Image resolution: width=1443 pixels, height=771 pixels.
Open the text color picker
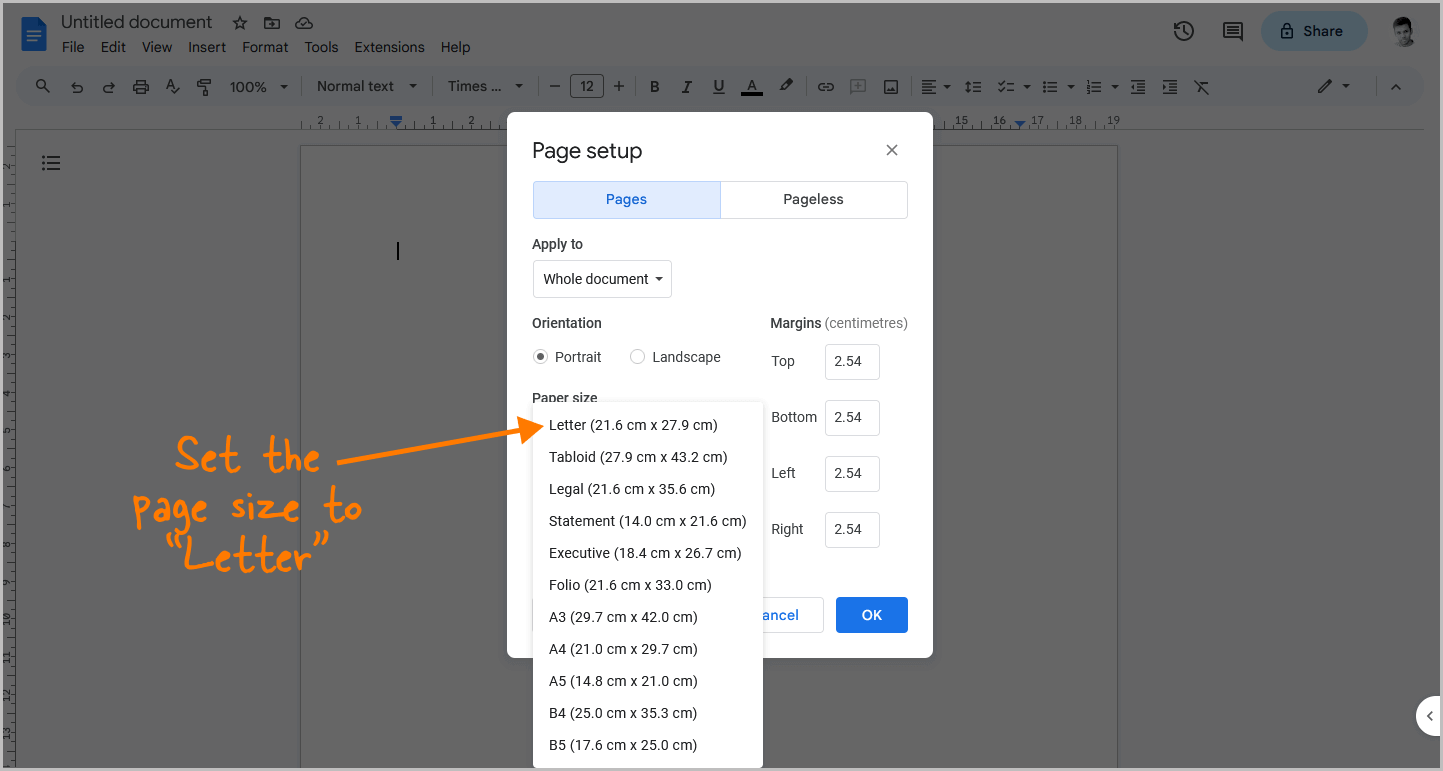click(x=751, y=86)
